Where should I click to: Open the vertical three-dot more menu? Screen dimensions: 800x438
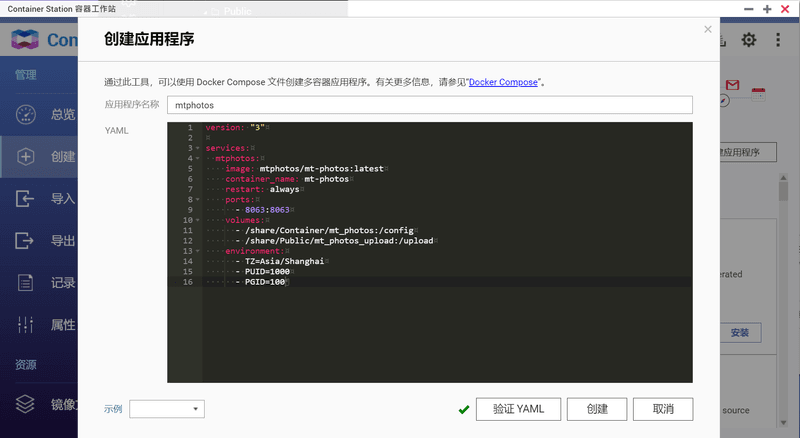(x=778, y=40)
